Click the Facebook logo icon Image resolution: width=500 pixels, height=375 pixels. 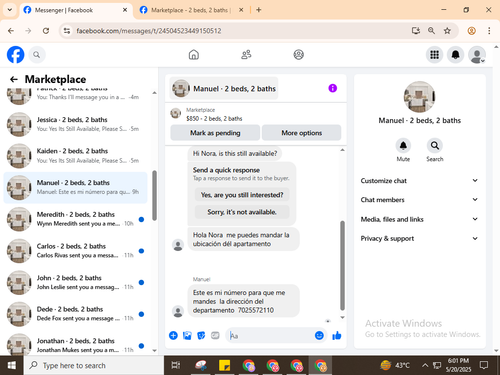coord(15,55)
